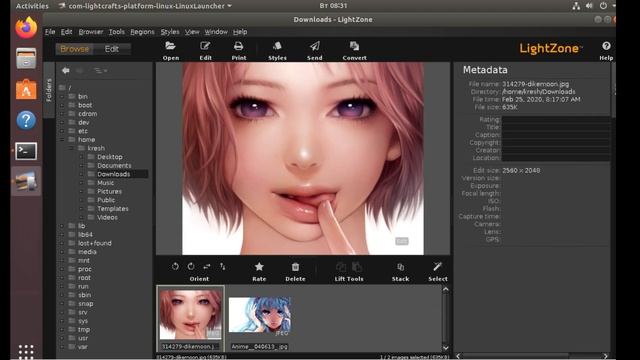Select the Templates folder in tree

click(113, 209)
